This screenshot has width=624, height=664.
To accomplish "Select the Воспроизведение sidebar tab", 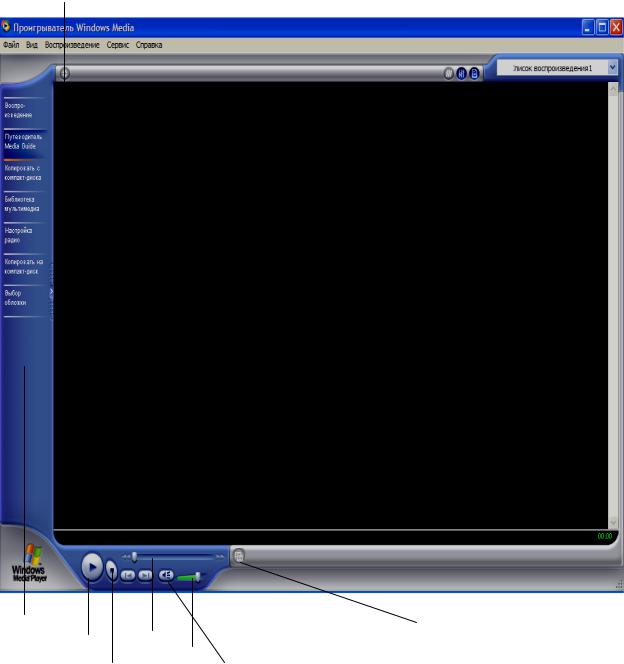I will coord(25,110).
